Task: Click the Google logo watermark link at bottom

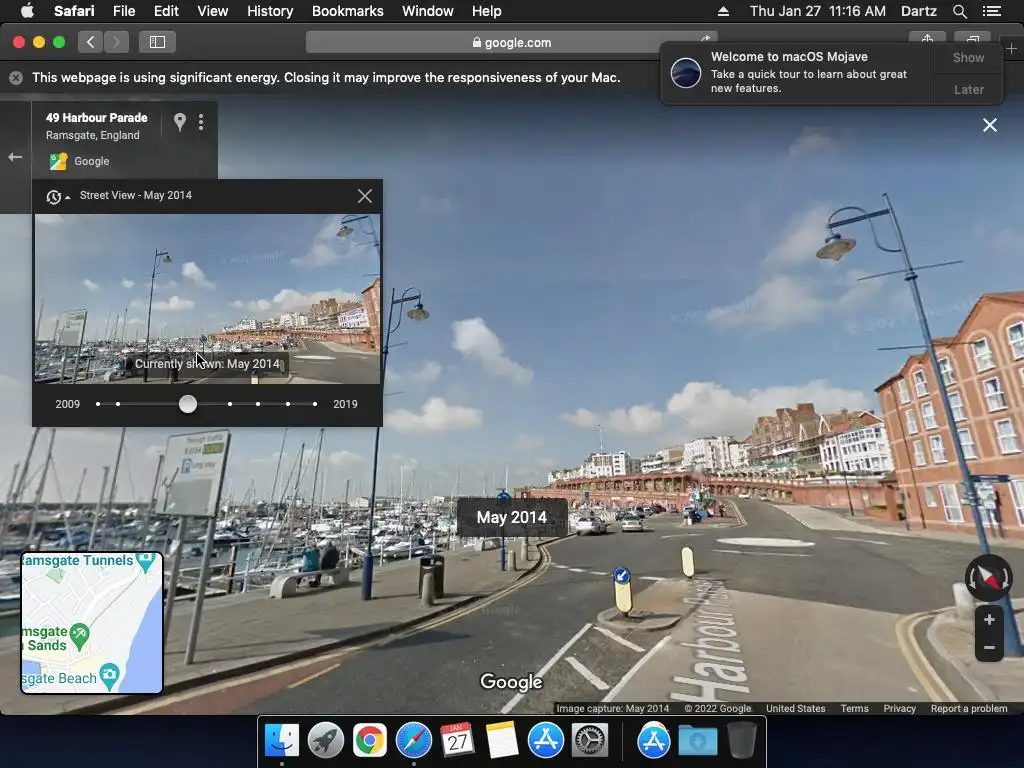Action: (511, 682)
